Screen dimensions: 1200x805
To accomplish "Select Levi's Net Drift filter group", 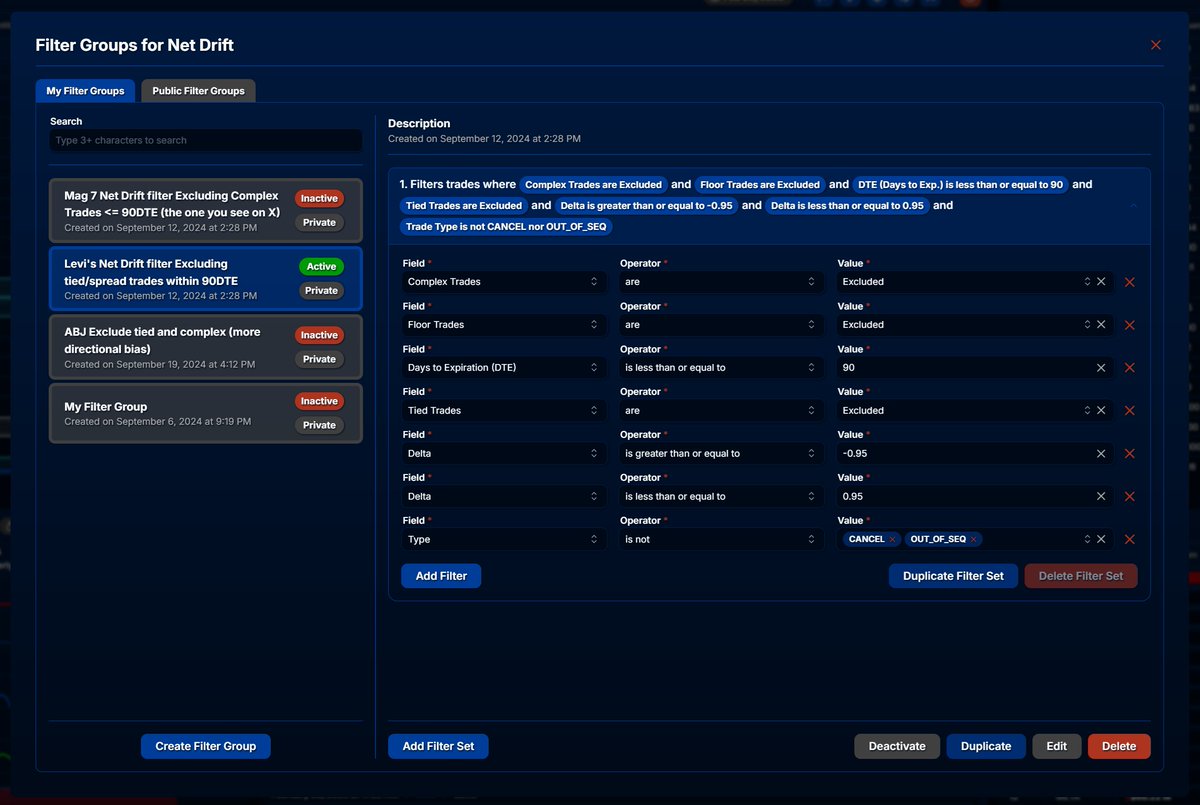I will [x=205, y=279].
